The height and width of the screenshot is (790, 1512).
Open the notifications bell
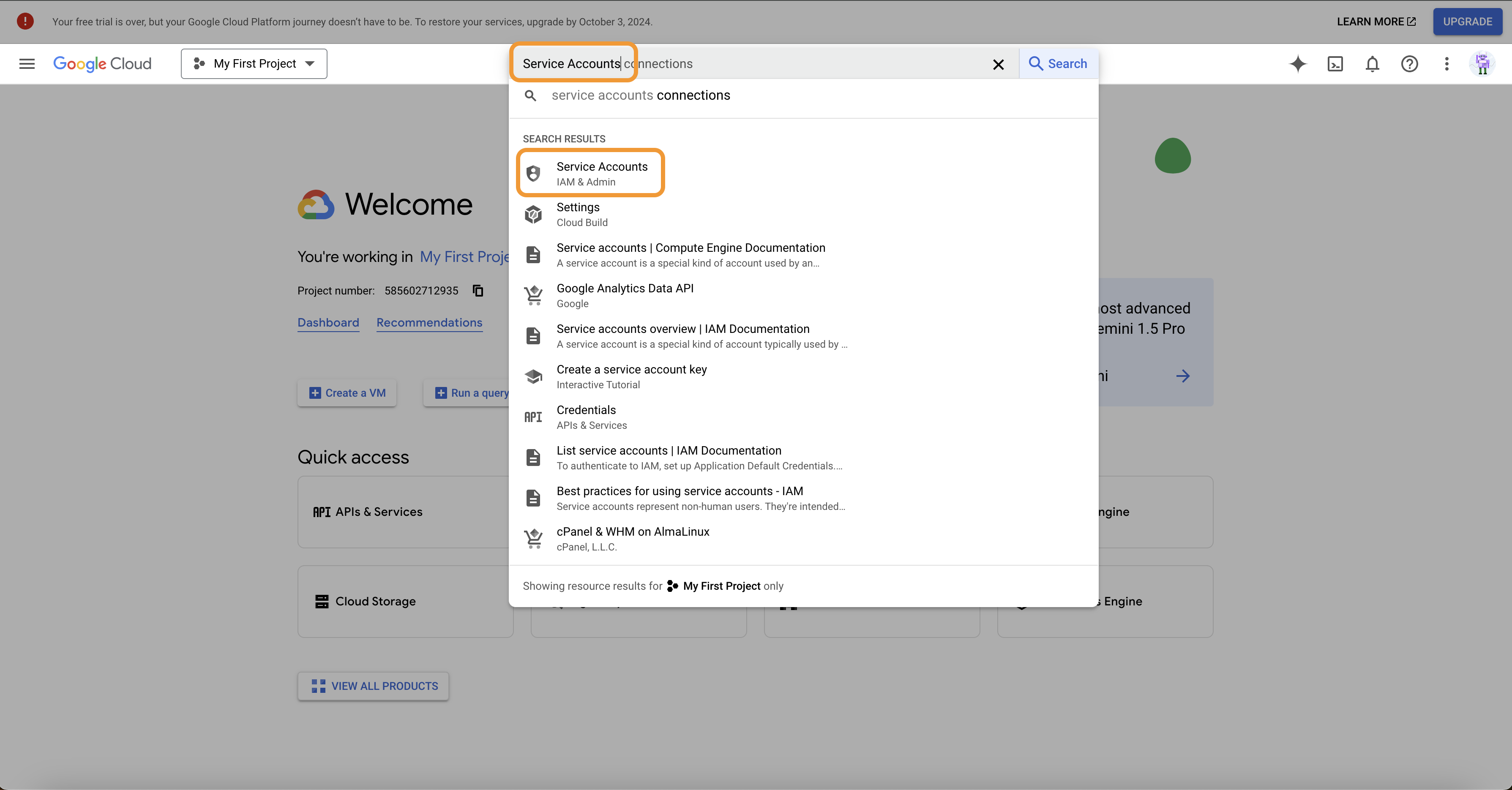(1372, 63)
